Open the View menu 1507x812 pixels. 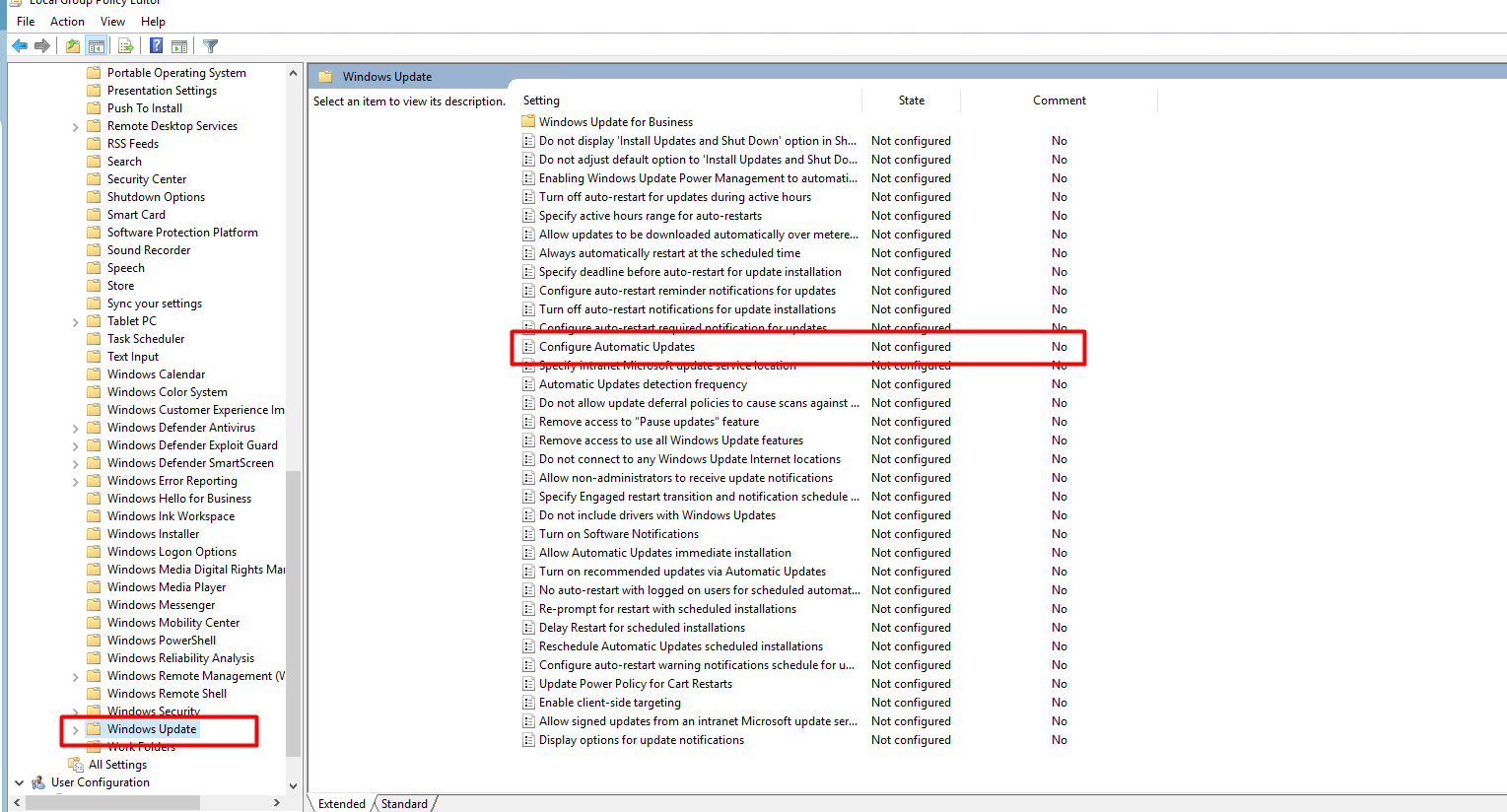pos(112,21)
